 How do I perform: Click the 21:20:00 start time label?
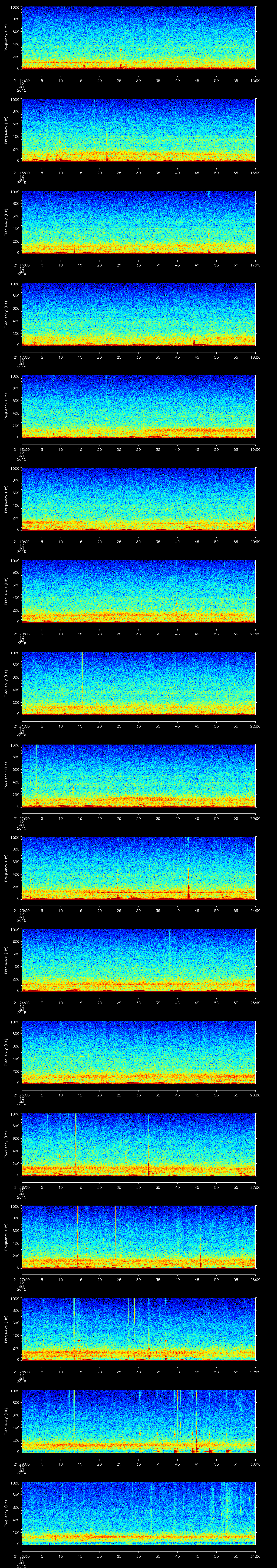pos(22,634)
